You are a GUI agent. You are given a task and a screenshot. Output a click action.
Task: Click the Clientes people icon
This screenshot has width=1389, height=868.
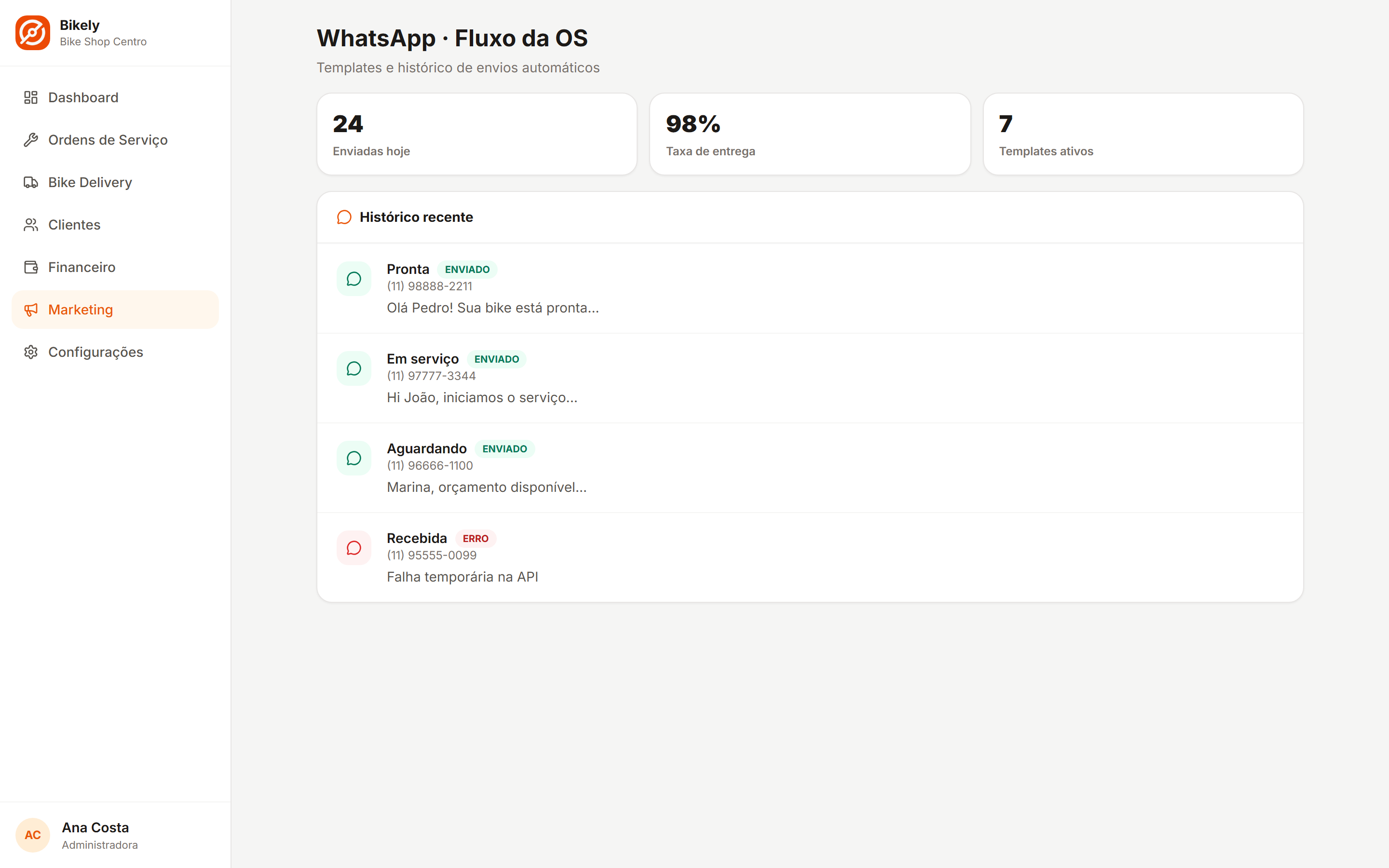click(31, 225)
